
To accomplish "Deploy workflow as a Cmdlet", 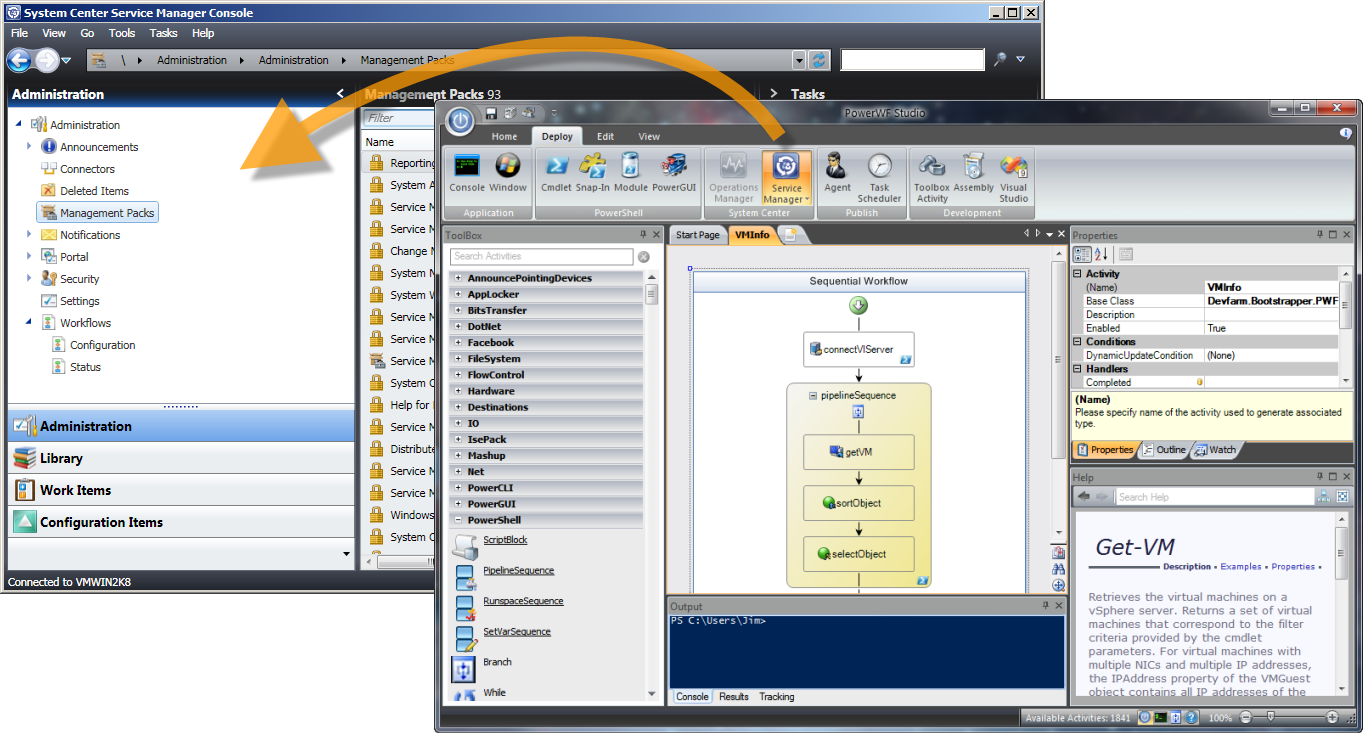I will 556,173.
